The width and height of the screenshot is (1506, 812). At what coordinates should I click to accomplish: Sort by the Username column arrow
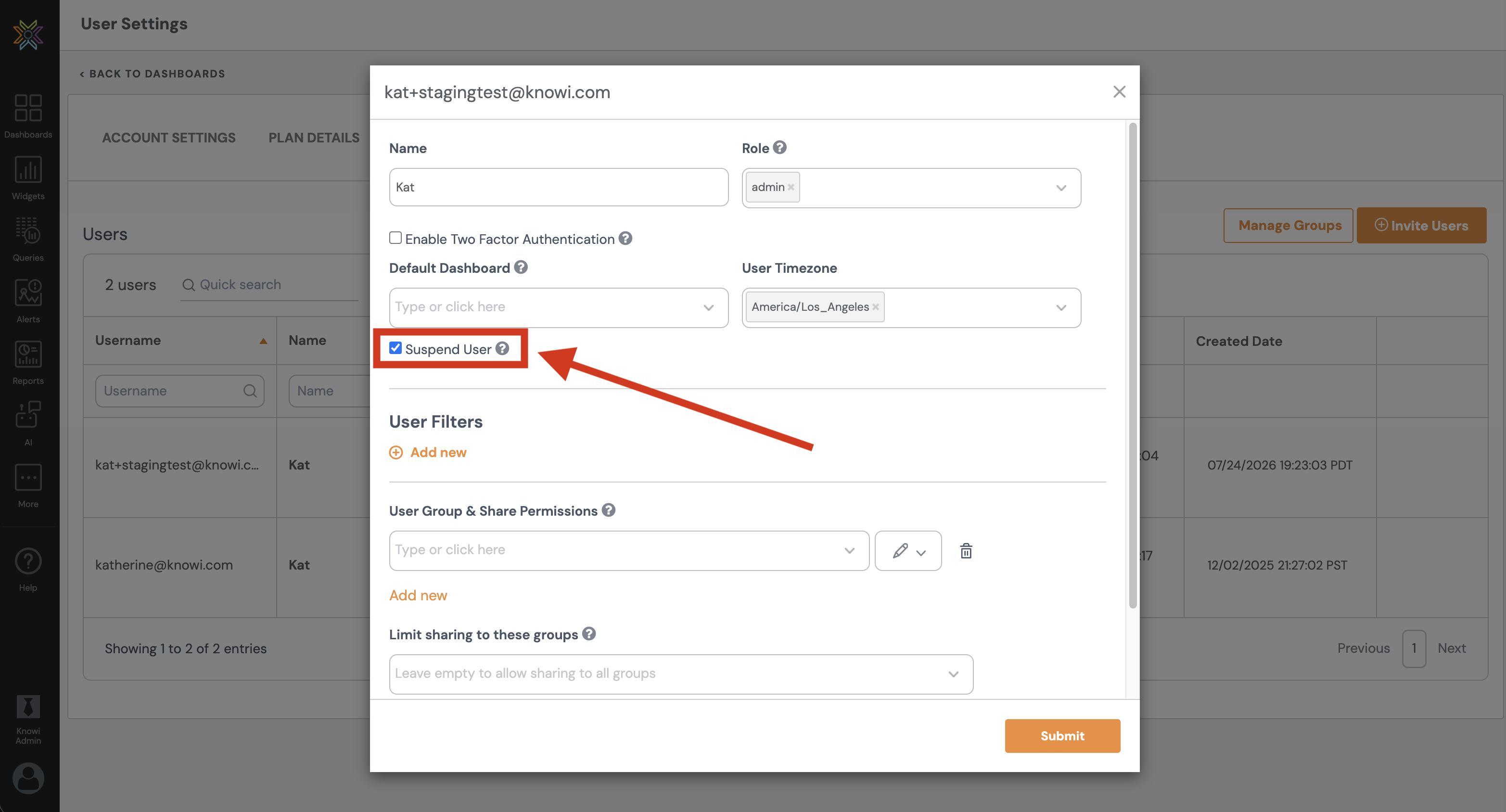(263, 341)
